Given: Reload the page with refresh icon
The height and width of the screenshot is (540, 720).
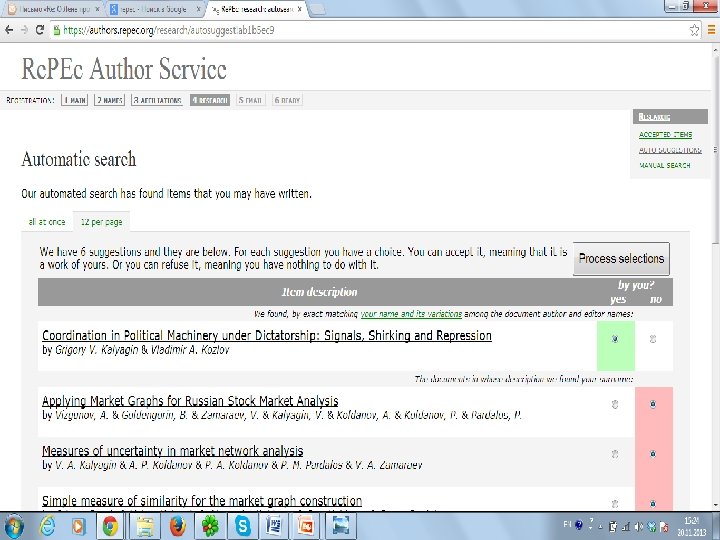Looking at the screenshot, I should click(39, 30).
